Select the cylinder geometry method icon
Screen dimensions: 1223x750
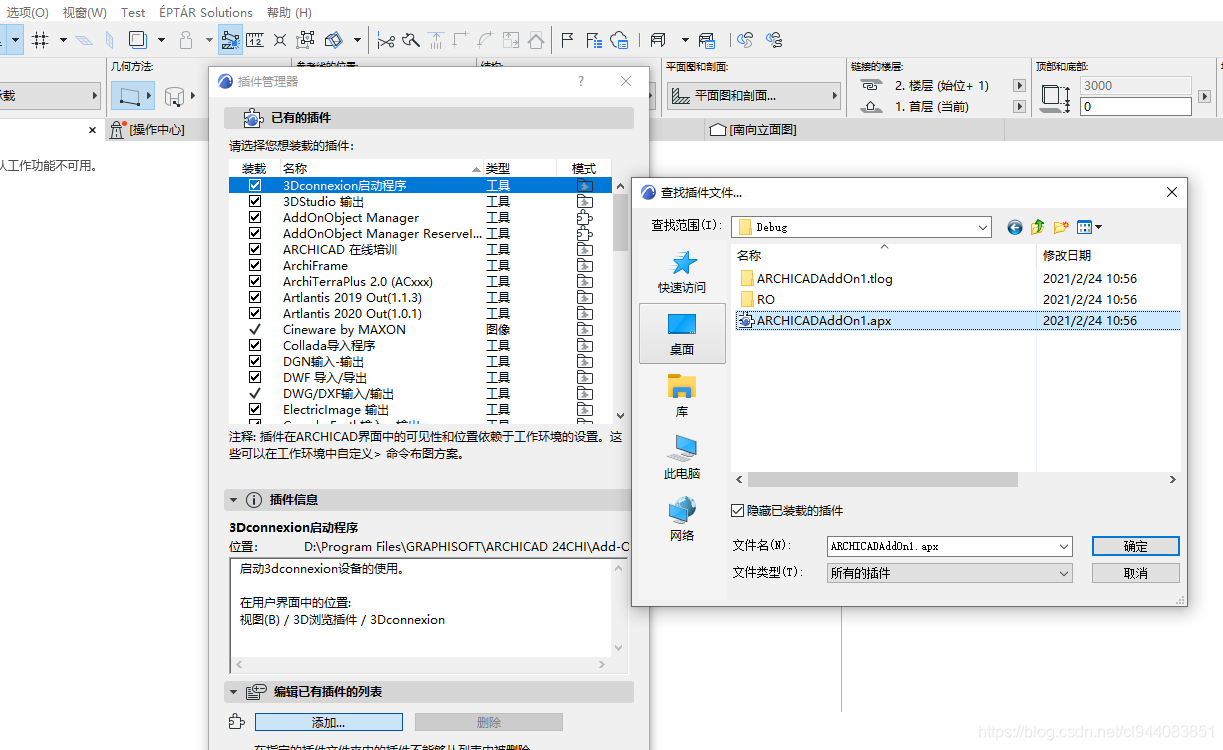pos(173,96)
